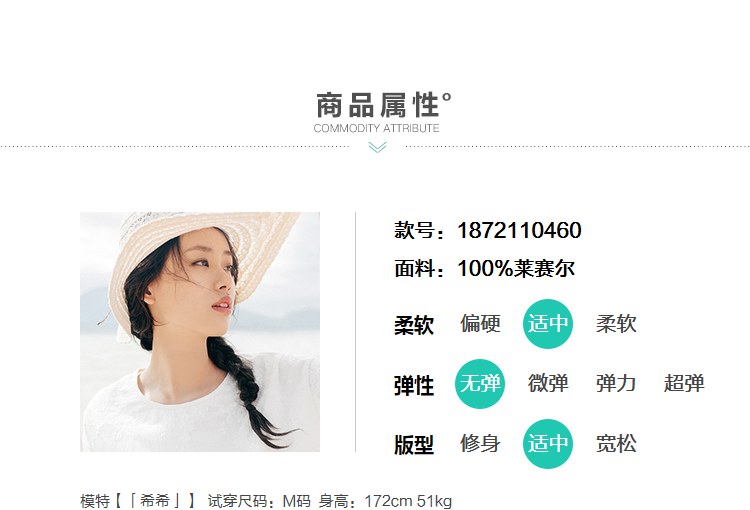Choose 超弹 elasticity option

click(684, 384)
